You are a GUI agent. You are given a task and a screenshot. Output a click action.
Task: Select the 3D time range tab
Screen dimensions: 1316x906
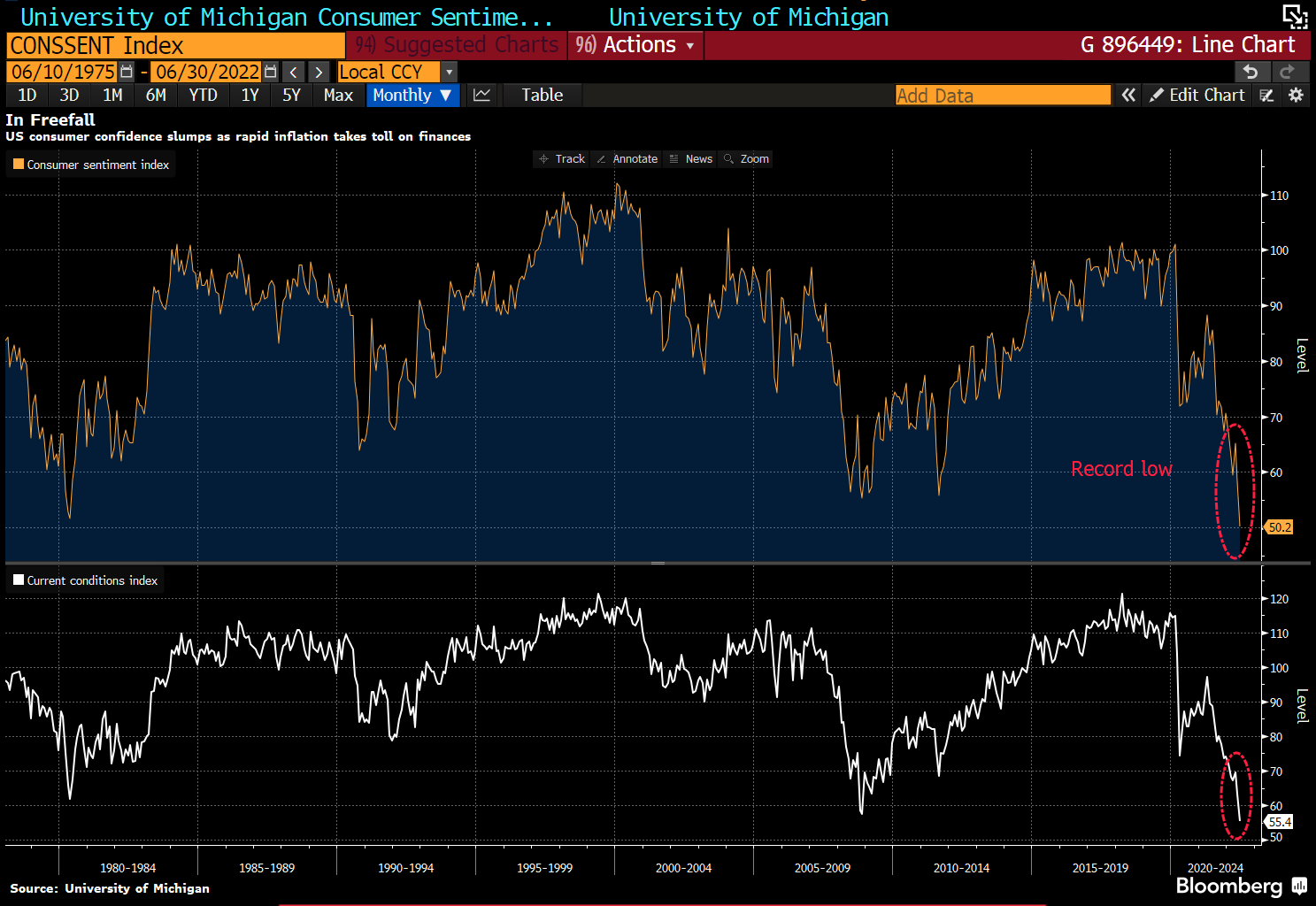coord(69,95)
